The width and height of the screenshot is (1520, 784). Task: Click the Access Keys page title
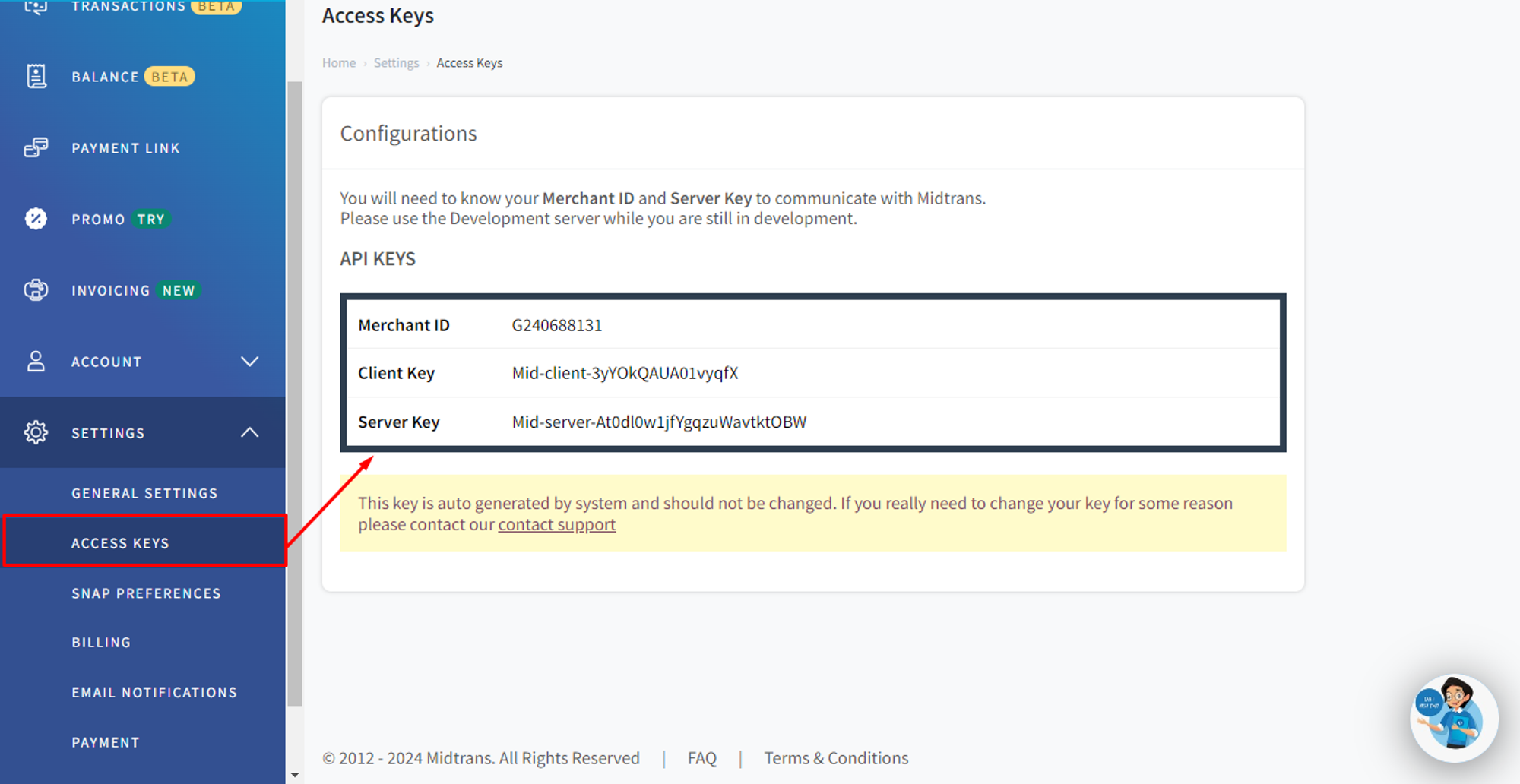point(378,16)
